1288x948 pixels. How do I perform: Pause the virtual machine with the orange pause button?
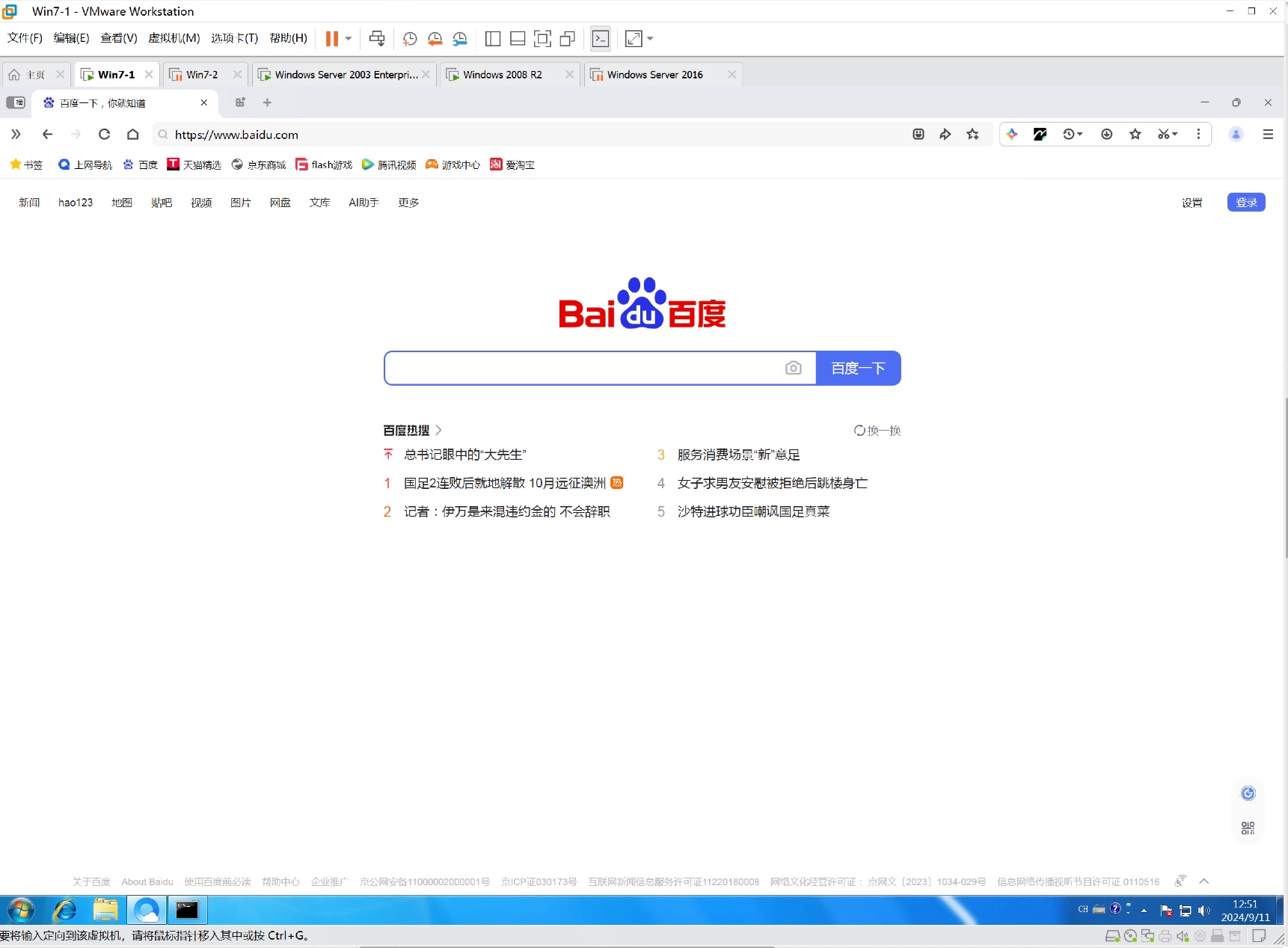(332, 39)
